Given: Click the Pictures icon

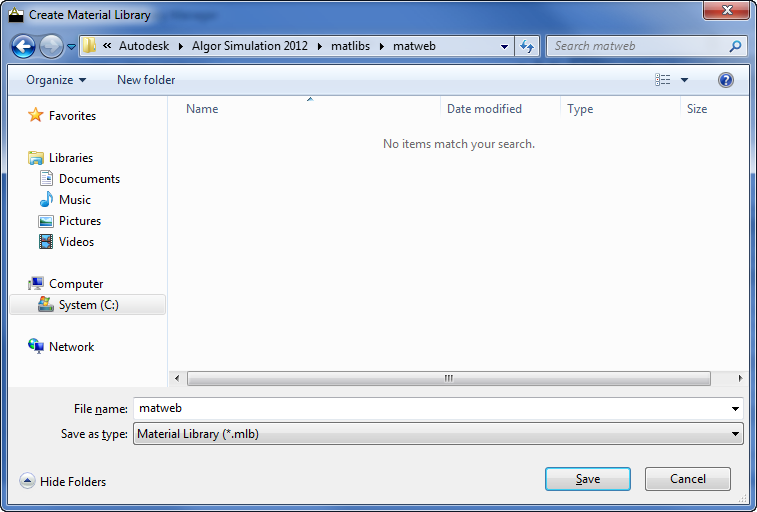Looking at the screenshot, I should (x=46, y=221).
